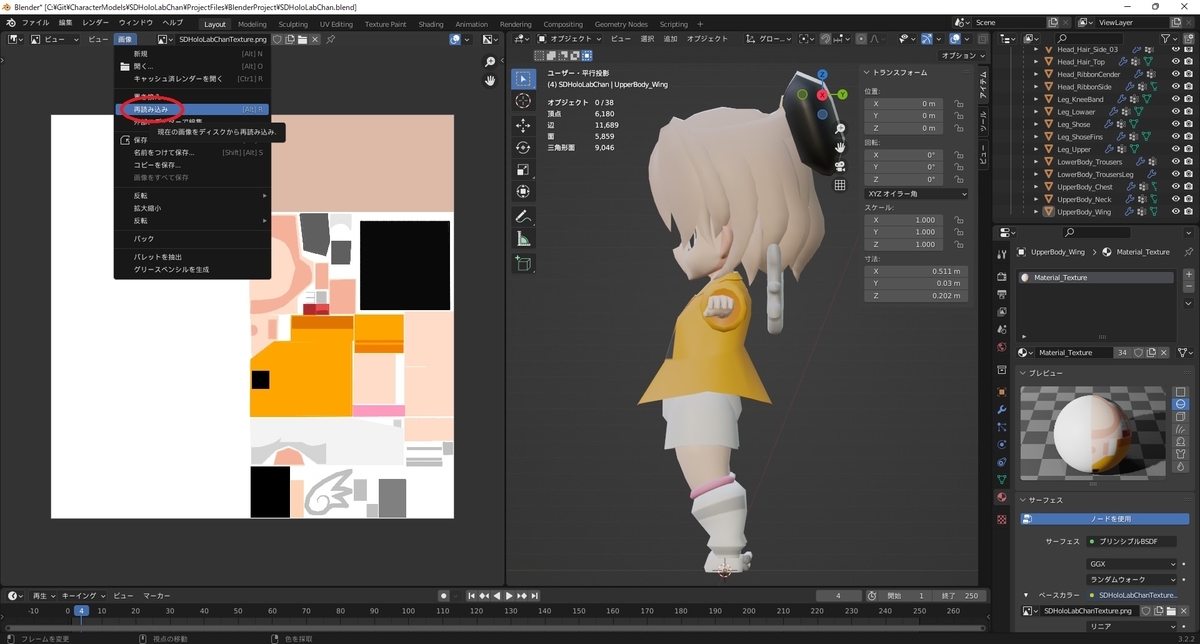
Task: Toggle camera view icon in 3D viewport
Action: (841, 166)
